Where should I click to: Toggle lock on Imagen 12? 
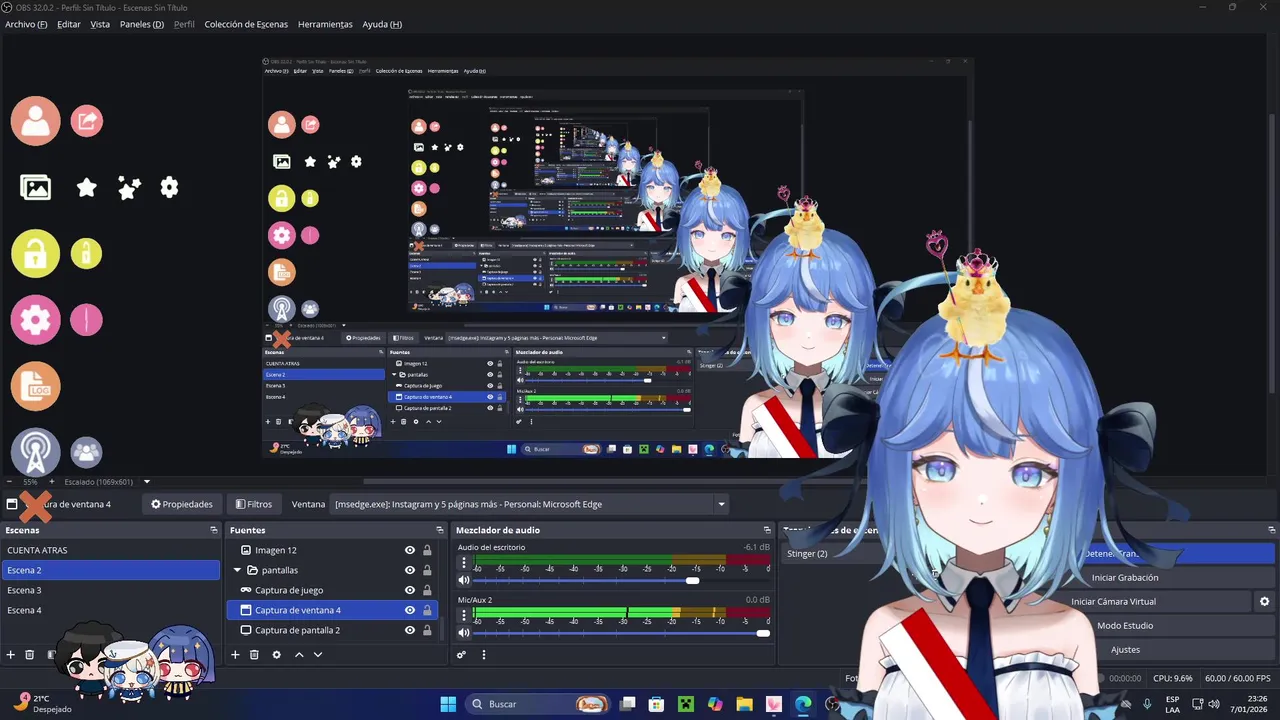[x=427, y=550]
